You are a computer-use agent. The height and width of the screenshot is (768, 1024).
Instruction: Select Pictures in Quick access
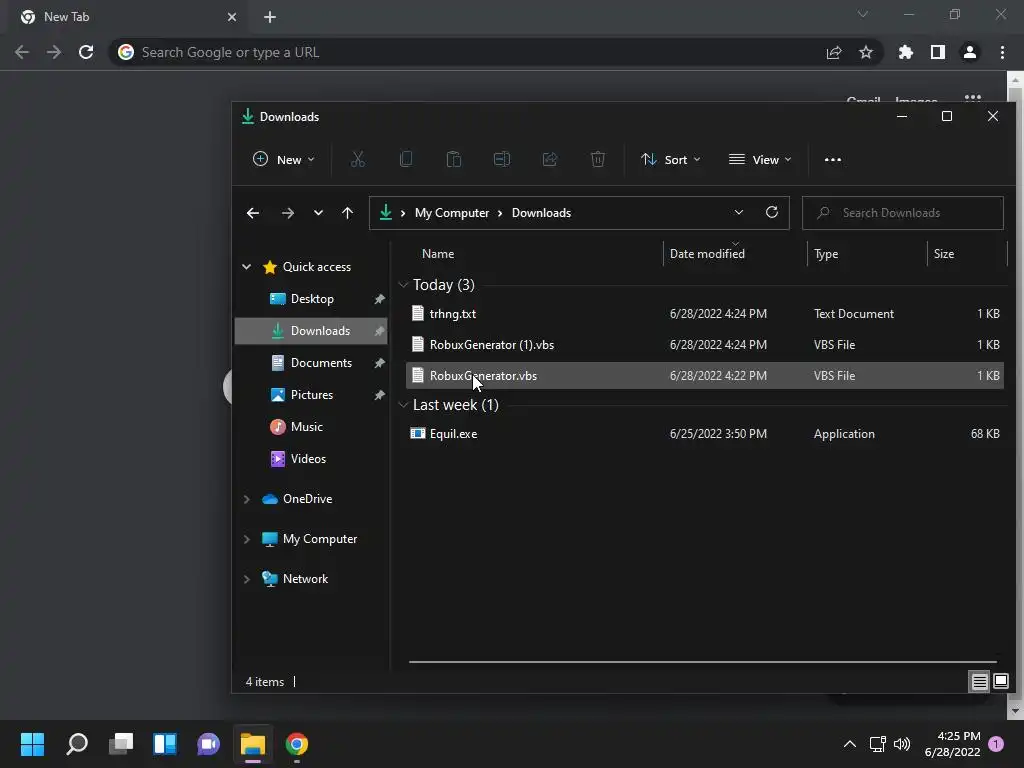pyautogui.click(x=311, y=394)
